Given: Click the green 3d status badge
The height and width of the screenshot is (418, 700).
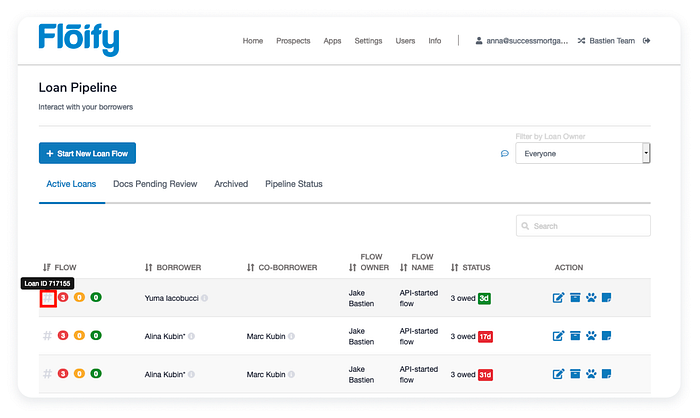Looking at the screenshot, I should [x=484, y=298].
